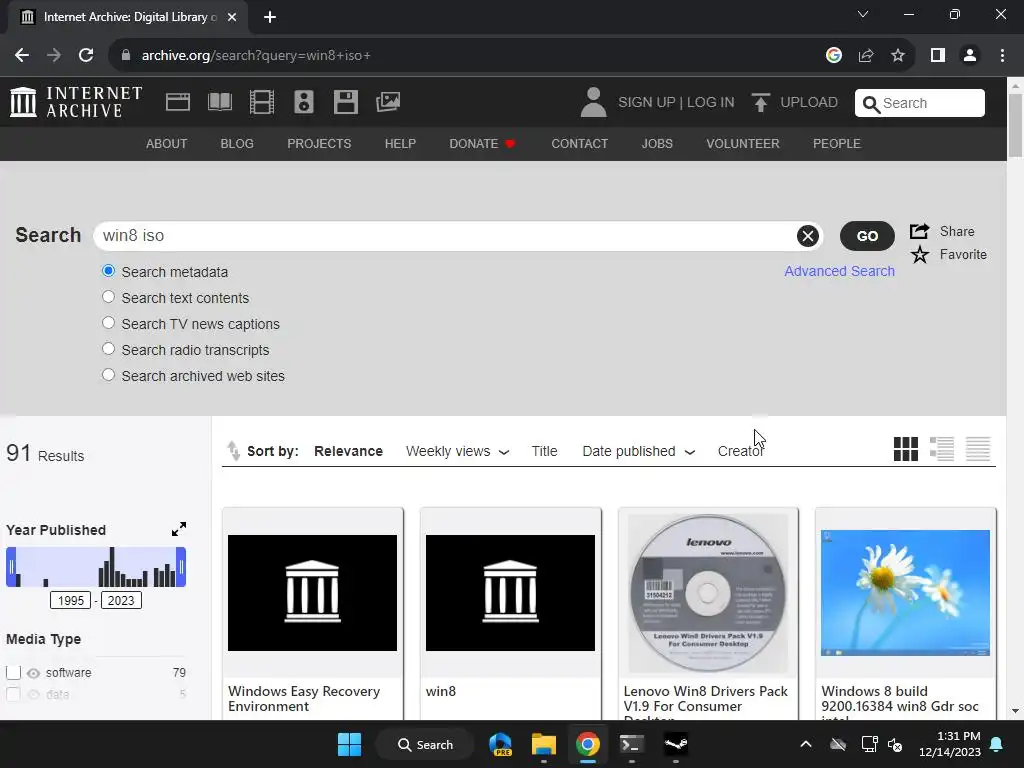Image resolution: width=1024 pixels, height=768 pixels.
Task: Open the BLOG menu item
Action: click(237, 144)
